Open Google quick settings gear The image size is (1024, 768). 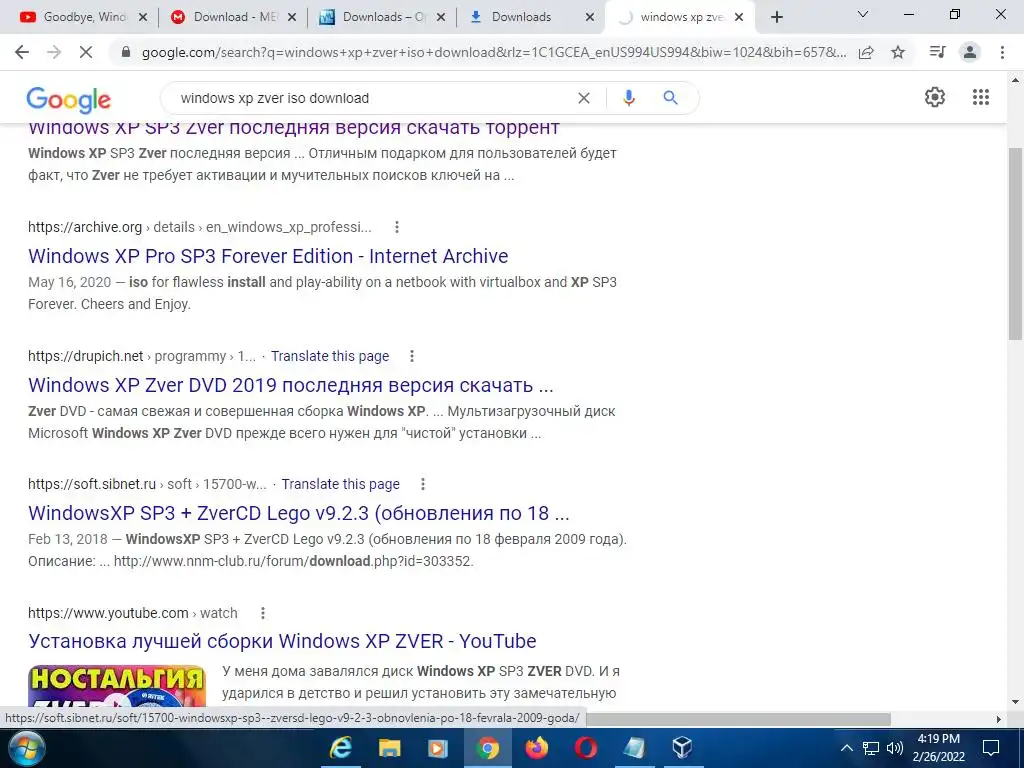coord(935,97)
